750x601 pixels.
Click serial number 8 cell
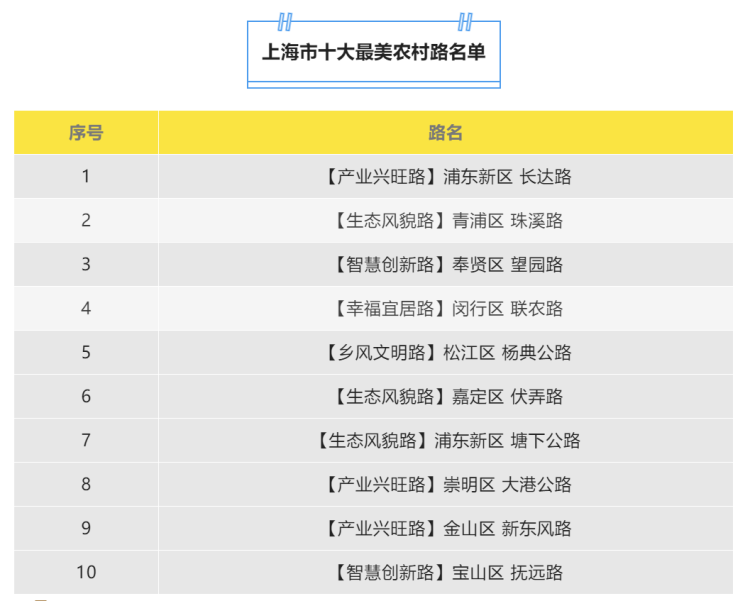[86, 485]
